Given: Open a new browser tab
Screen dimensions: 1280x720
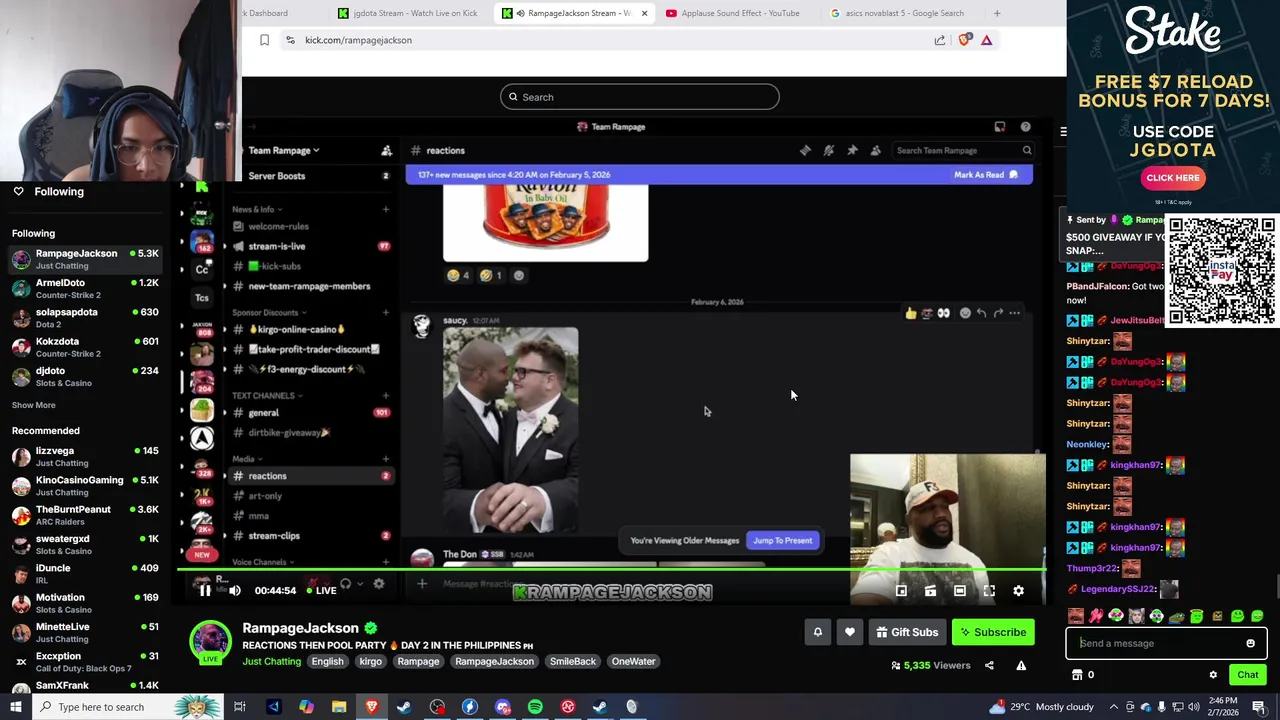Looking at the screenshot, I should pyautogui.click(x=996, y=13).
